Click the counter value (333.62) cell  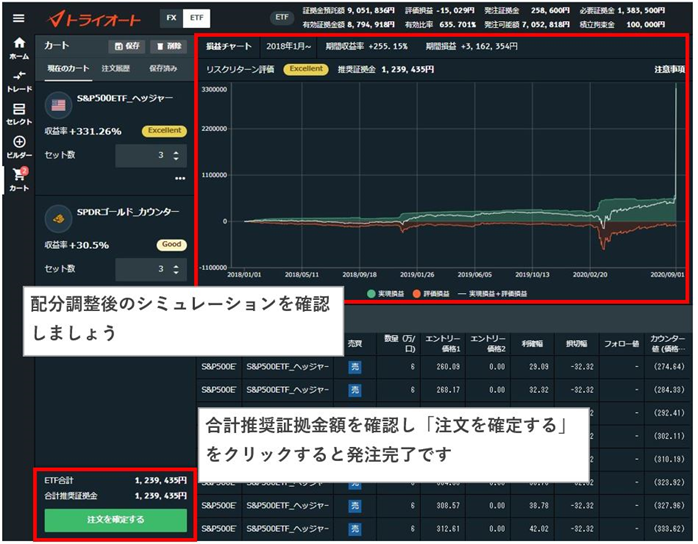669,529
